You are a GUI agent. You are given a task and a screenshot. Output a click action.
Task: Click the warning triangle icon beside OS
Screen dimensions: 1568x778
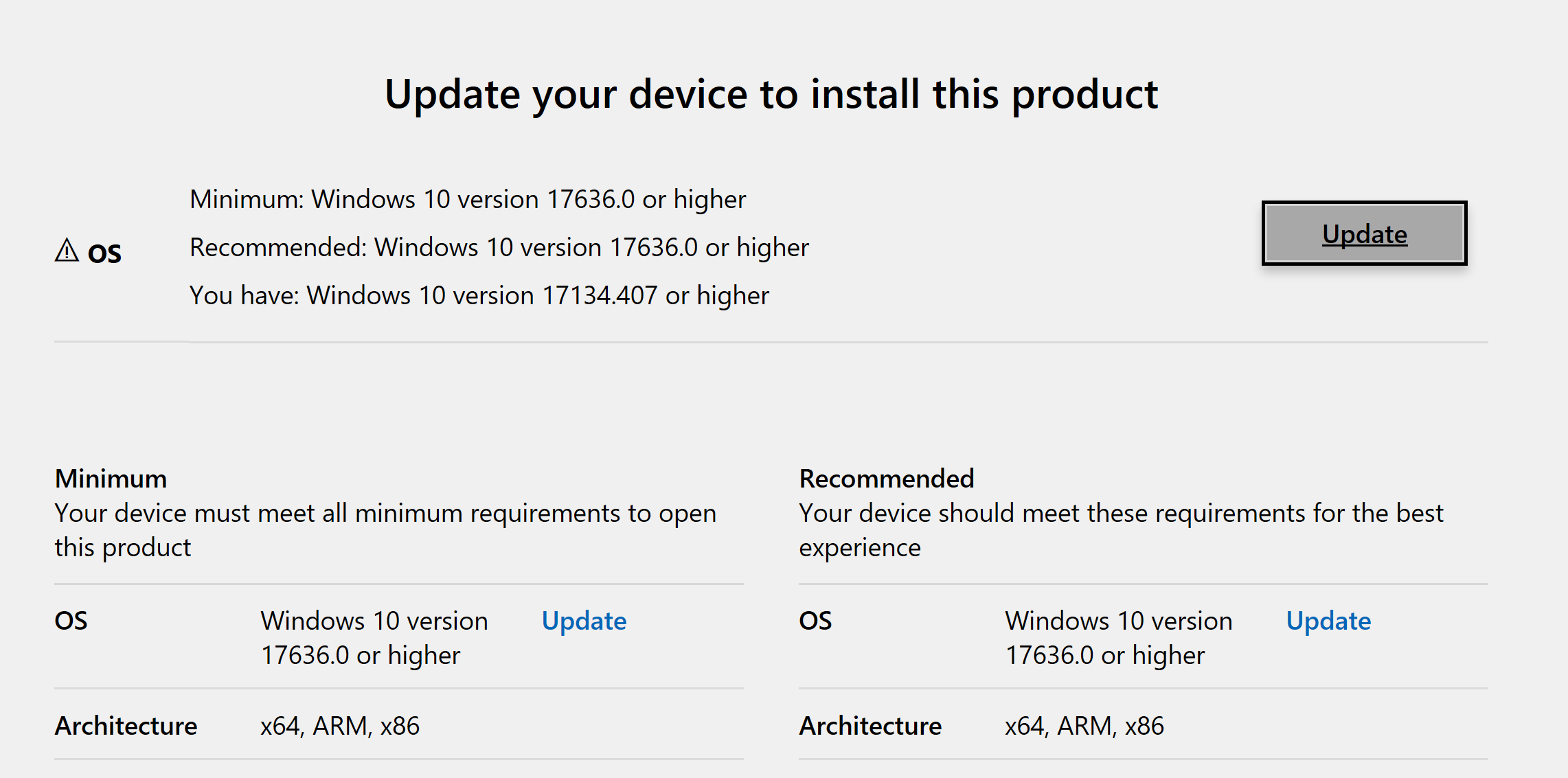click(67, 251)
